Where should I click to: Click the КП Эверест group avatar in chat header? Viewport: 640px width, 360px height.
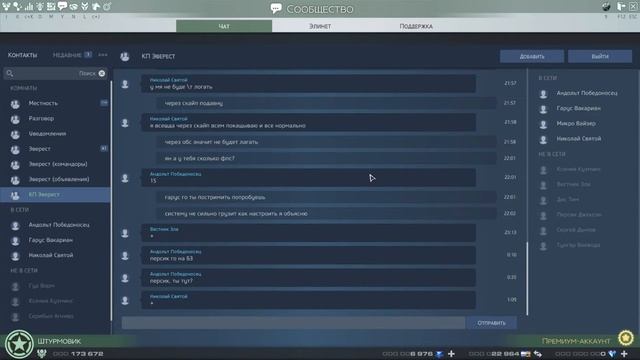(125, 57)
